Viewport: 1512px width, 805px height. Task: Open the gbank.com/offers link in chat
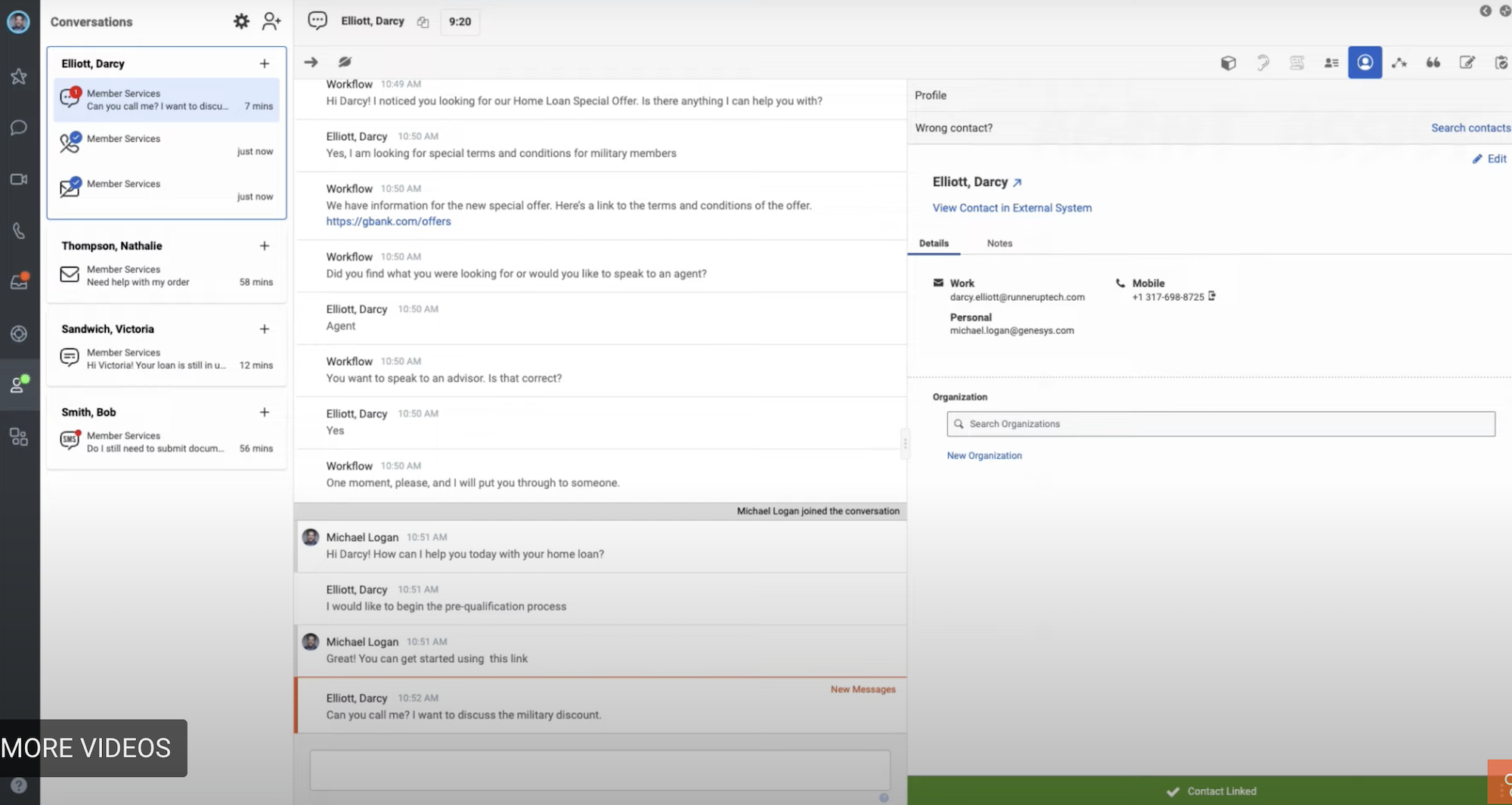(x=389, y=221)
